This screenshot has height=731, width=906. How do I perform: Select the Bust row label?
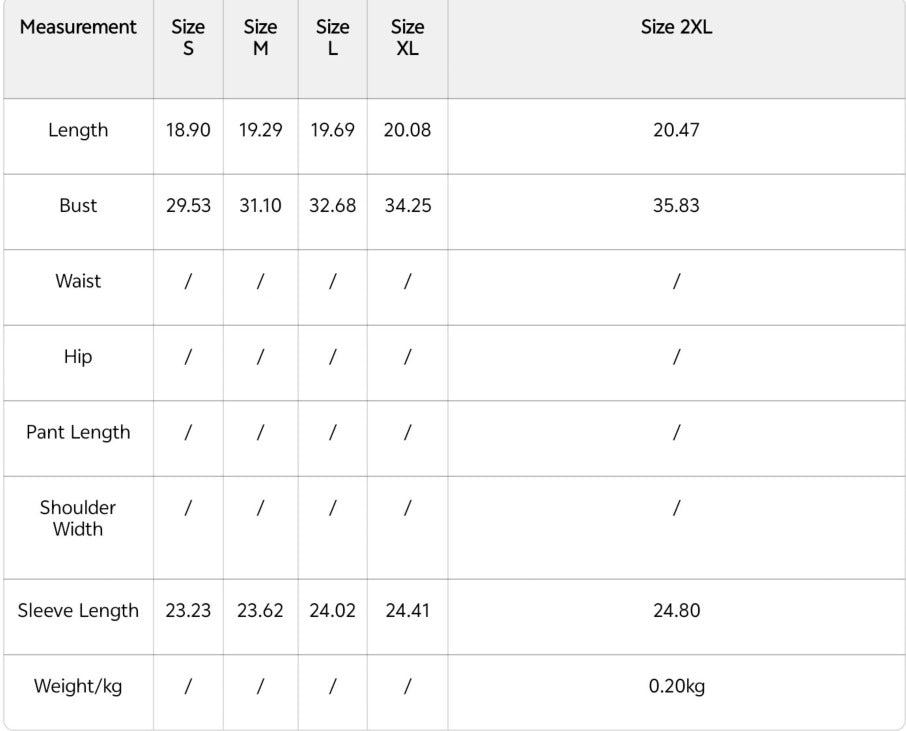click(78, 206)
